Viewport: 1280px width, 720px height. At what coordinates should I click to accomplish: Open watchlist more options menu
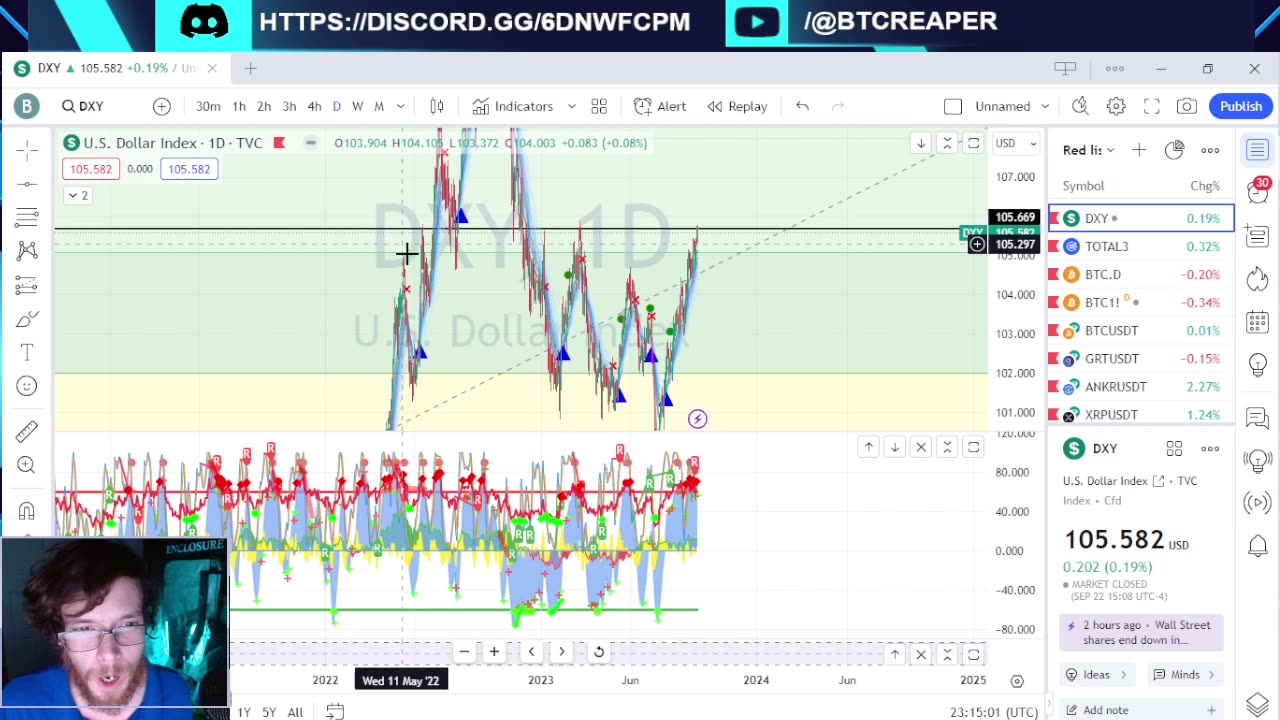(1210, 150)
